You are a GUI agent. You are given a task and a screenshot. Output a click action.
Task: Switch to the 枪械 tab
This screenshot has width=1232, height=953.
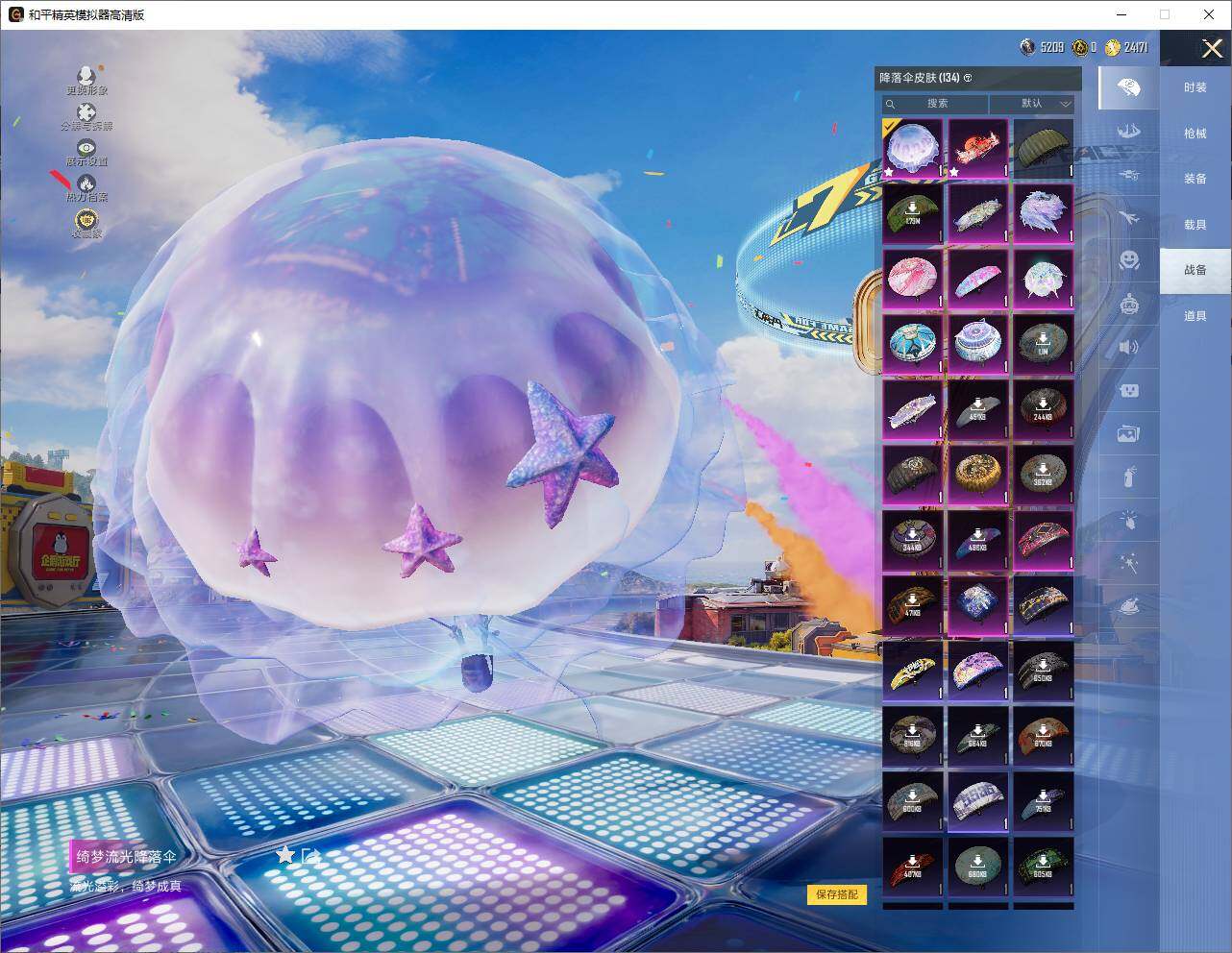coord(1195,134)
